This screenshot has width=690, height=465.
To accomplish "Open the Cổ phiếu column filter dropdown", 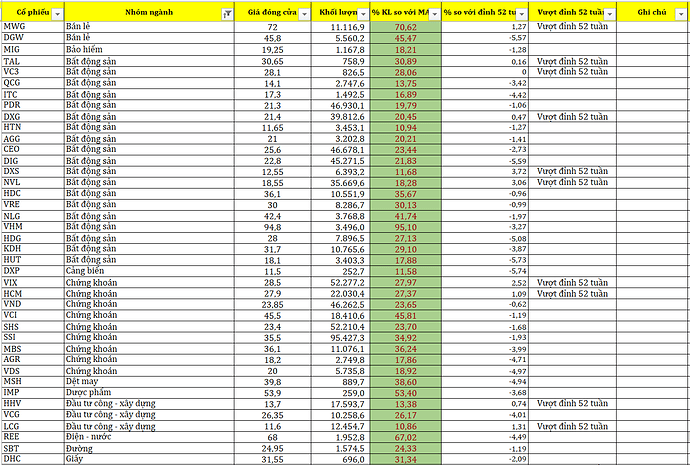I will (x=58, y=14).
